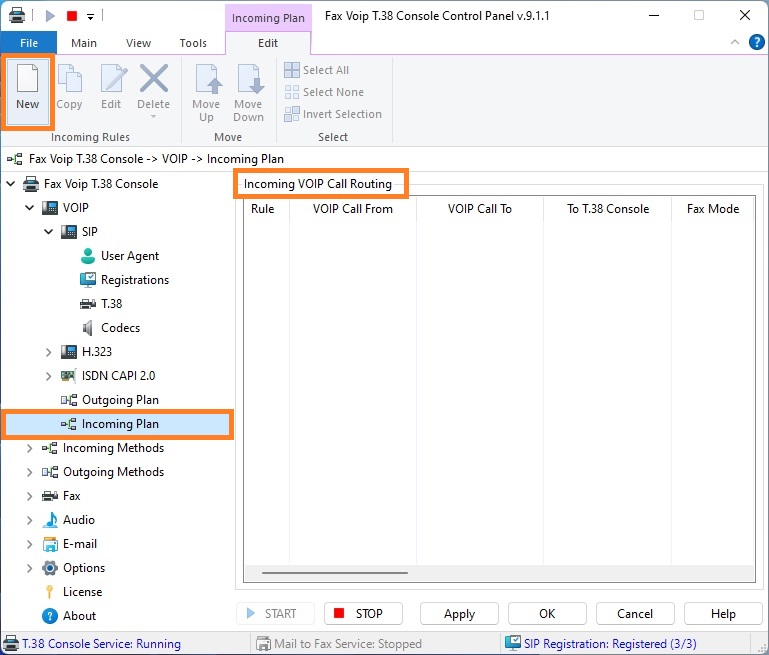
Task: Collapse the SIP tree node
Action: click(49, 231)
